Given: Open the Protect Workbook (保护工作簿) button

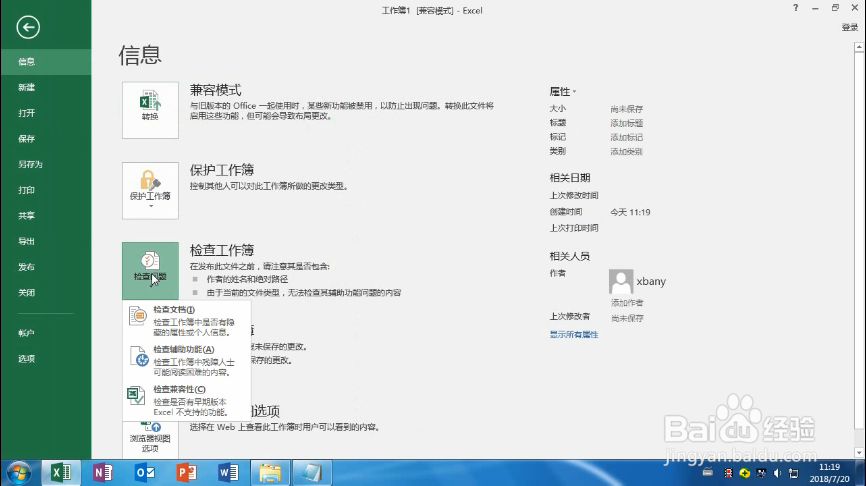Looking at the screenshot, I should (150, 191).
